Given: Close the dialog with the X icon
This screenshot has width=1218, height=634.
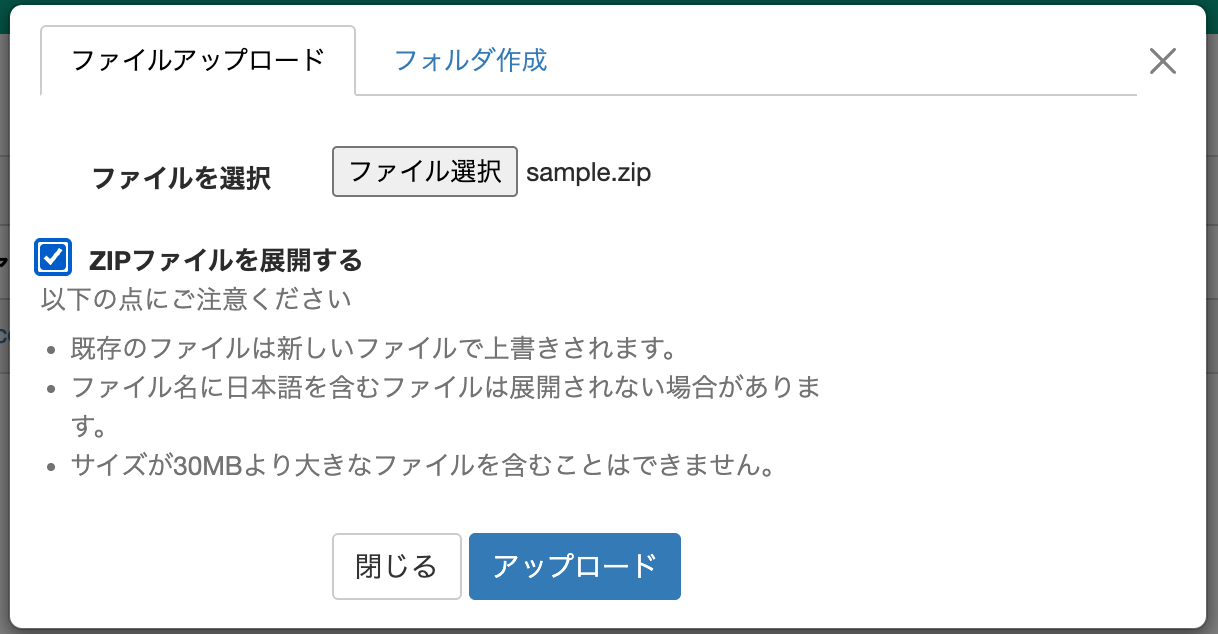Looking at the screenshot, I should pyautogui.click(x=1162, y=62).
